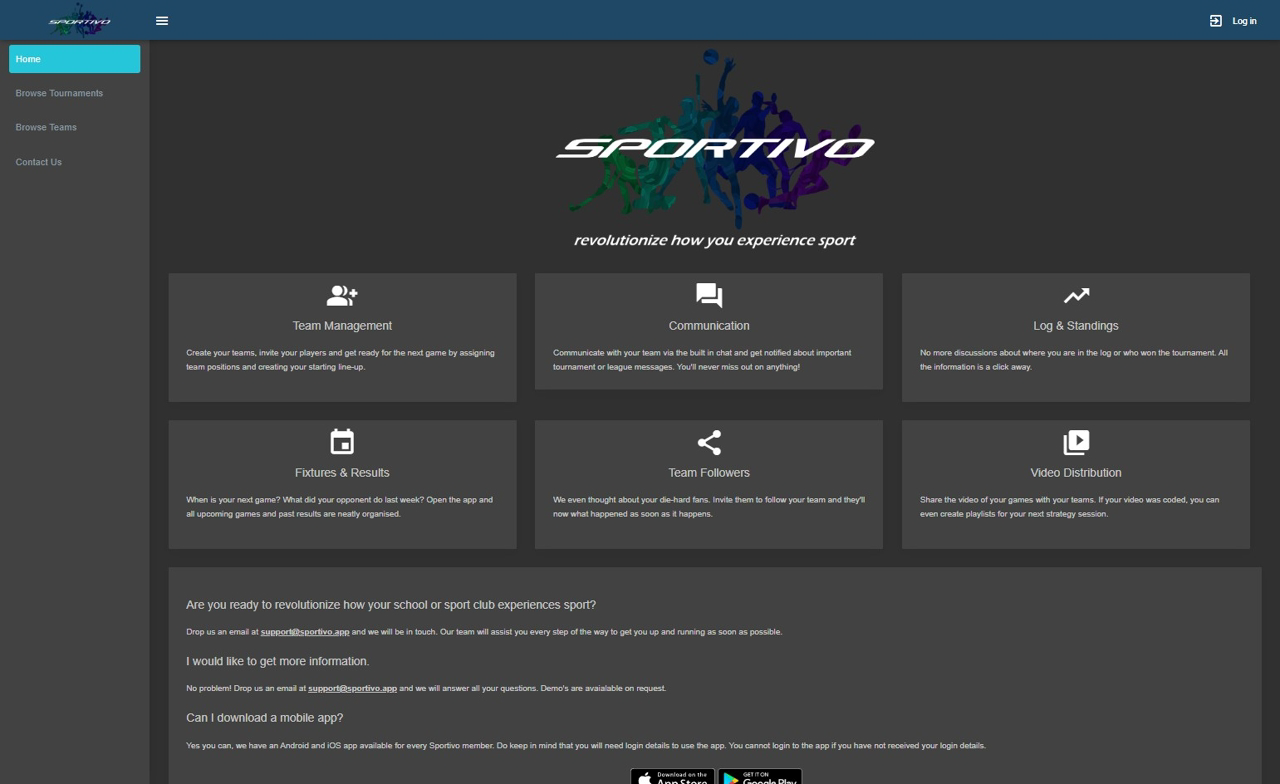Screen dimensions: 1280x784
Task: Open the Home sidebar item
Action: tap(75, 59)
